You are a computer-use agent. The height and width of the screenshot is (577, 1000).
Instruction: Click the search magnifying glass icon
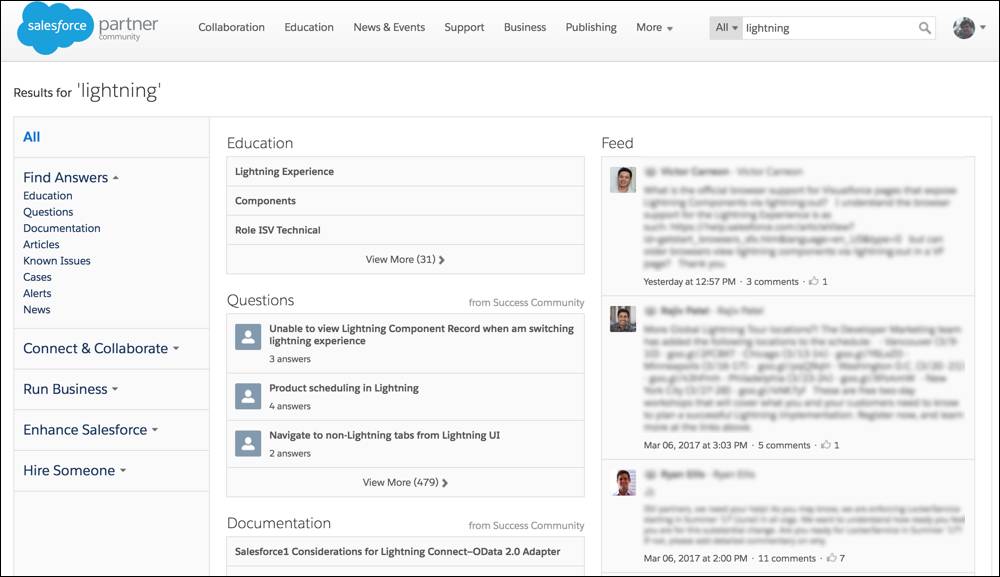pyautogui.click(x=923, y=28)
